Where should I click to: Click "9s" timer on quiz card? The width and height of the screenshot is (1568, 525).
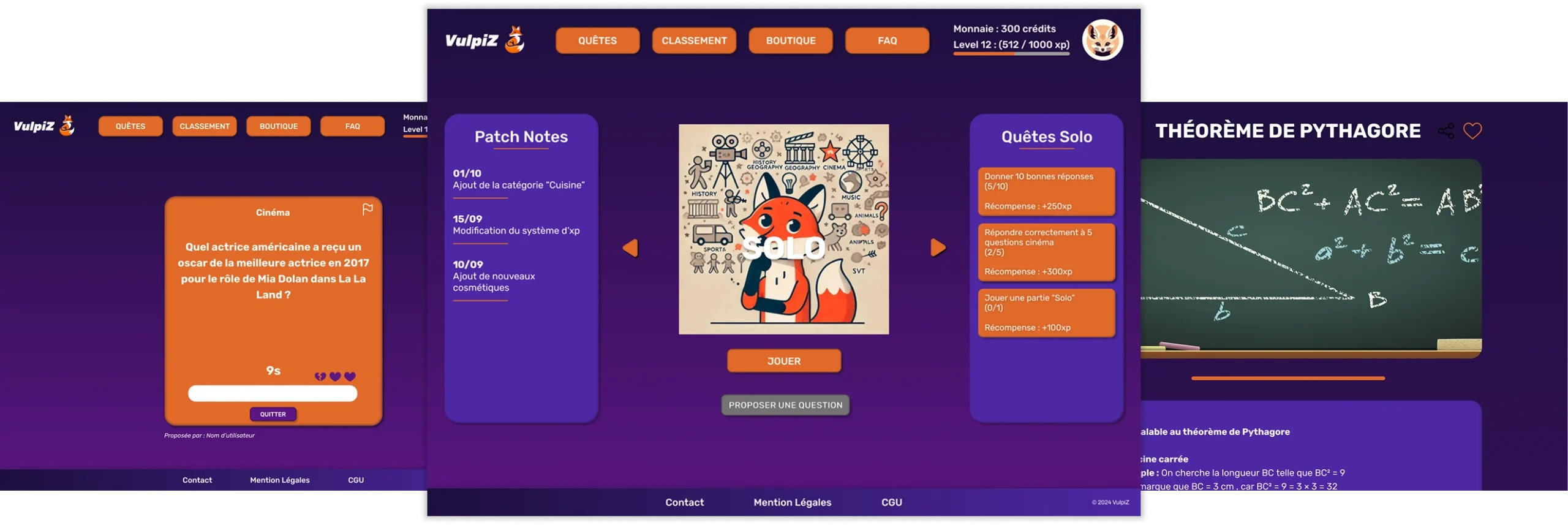(x=273, y=371)
